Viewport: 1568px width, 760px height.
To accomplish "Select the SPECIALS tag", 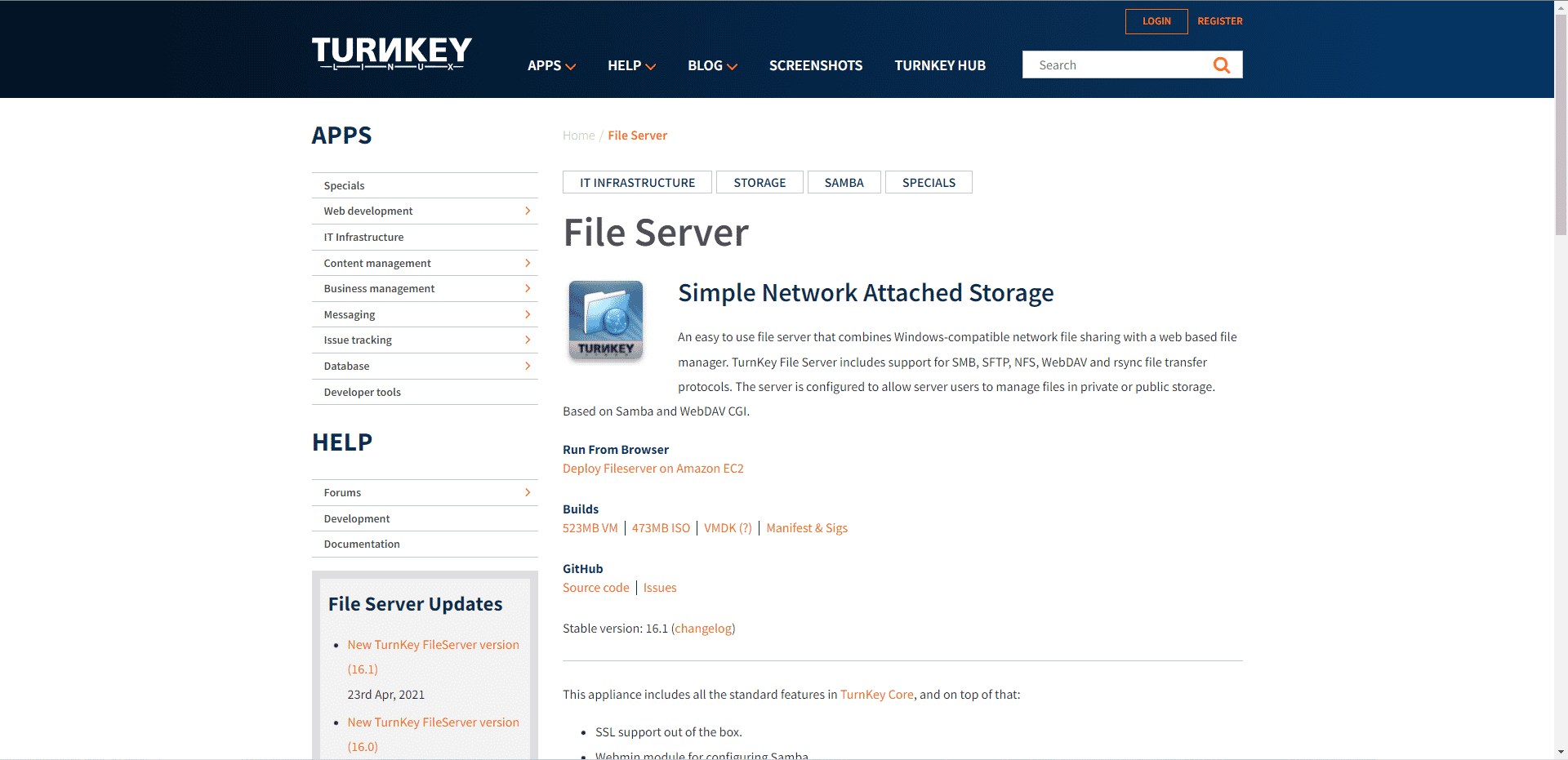I will (x=929, y=182).
